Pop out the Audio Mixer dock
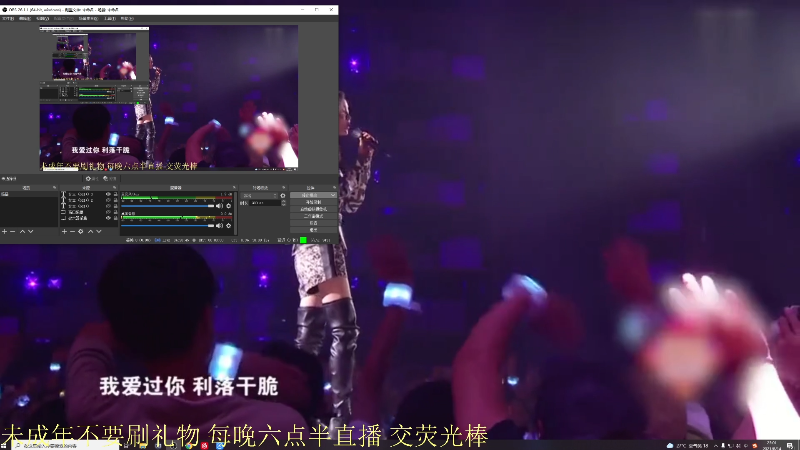This screenshot has width=800, height=450. tap(234, 188)
